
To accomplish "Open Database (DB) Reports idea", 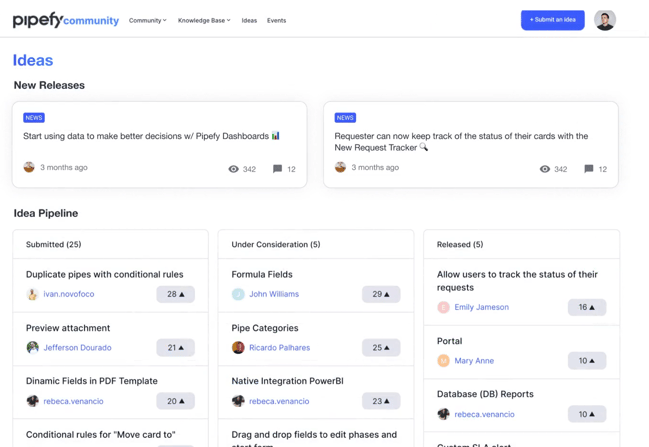I will (485, 394).
